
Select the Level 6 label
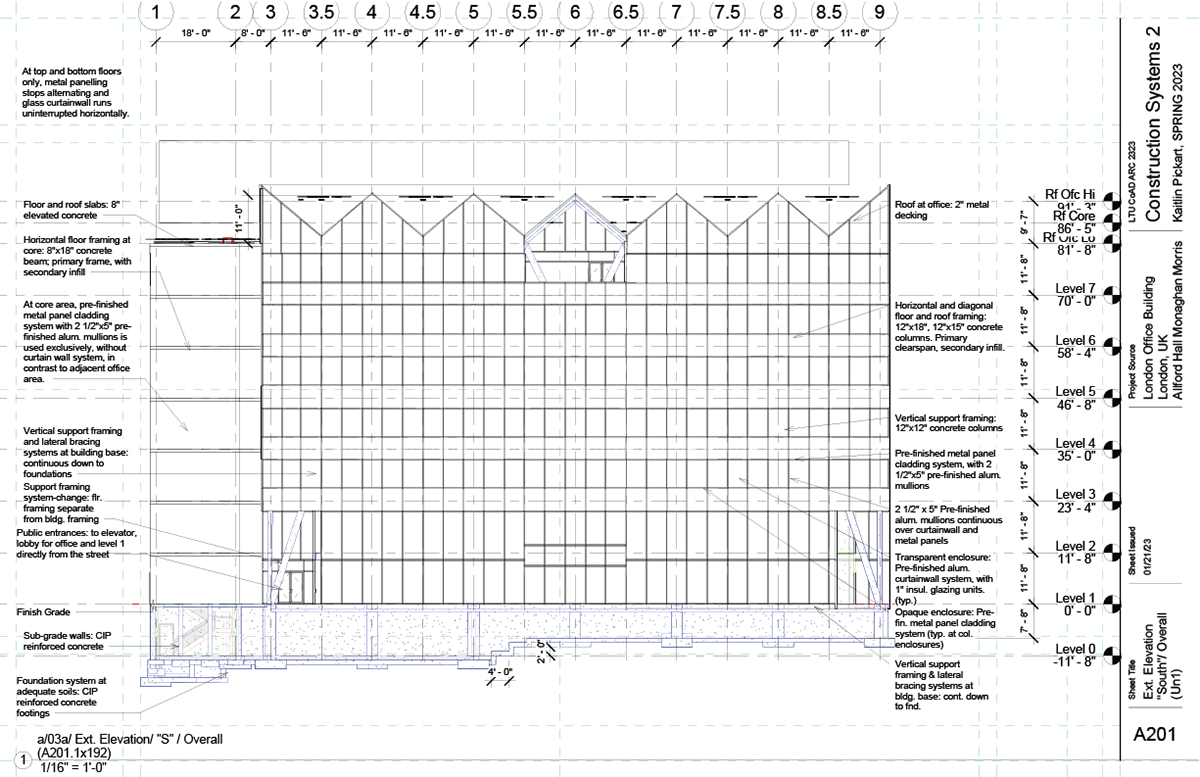(x=1076, y=340)
